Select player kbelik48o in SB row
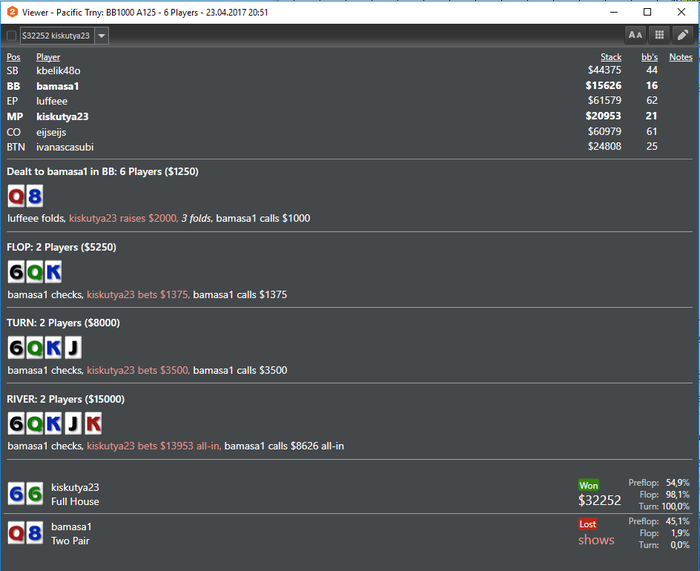The height and width of the screenshot is (571, 700). (58, 71)
